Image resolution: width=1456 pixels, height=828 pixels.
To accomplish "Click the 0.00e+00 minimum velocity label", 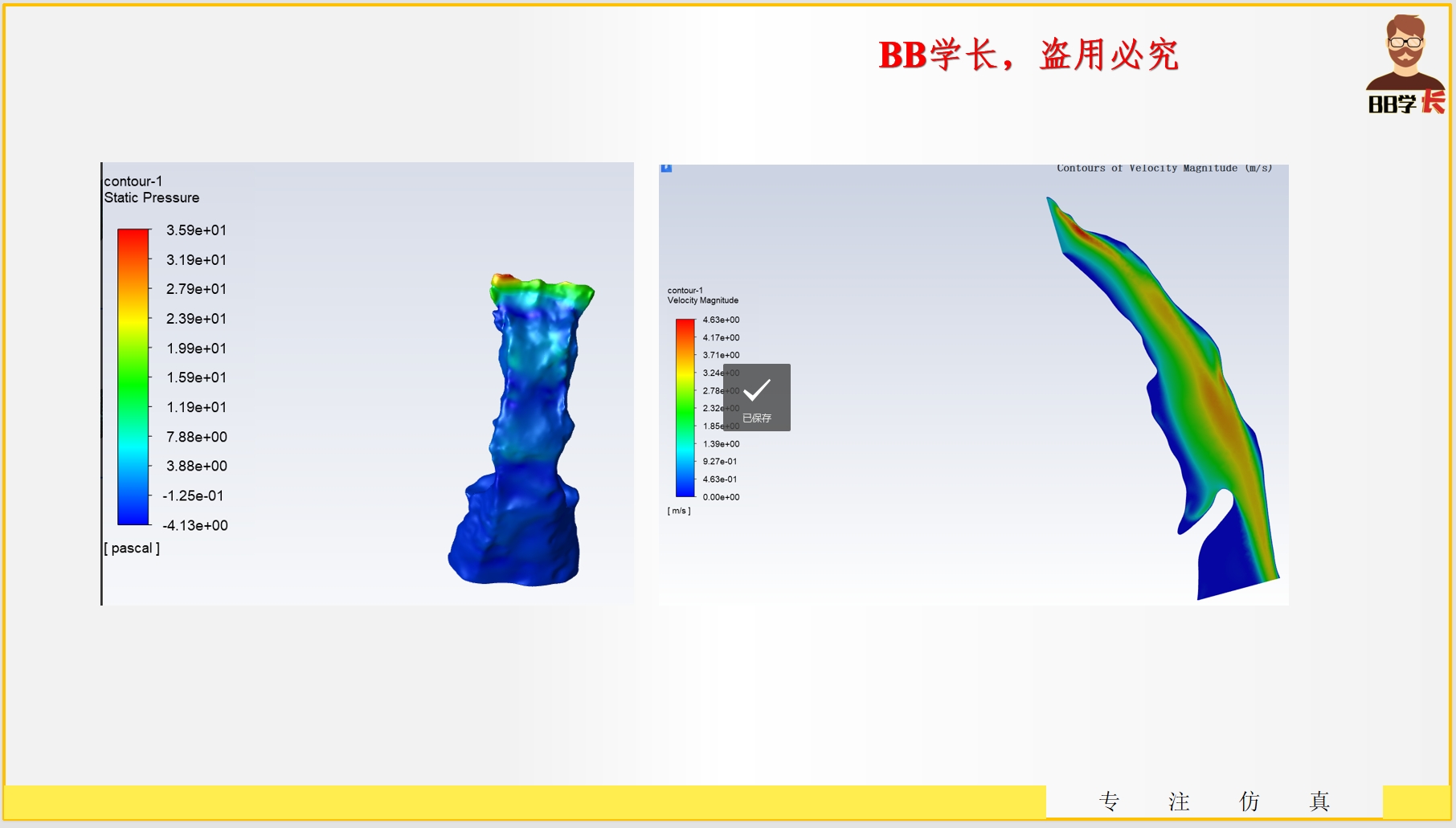I will [721, 497].
